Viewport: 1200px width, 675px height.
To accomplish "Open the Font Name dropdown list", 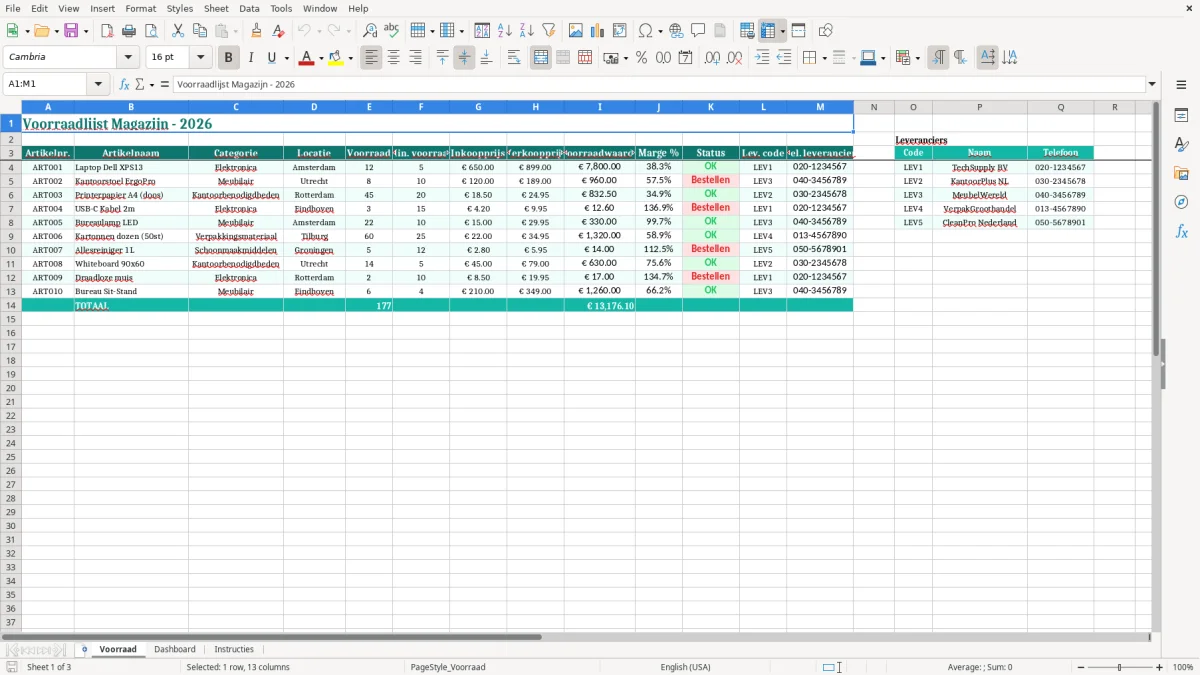I will coord(127,58).
